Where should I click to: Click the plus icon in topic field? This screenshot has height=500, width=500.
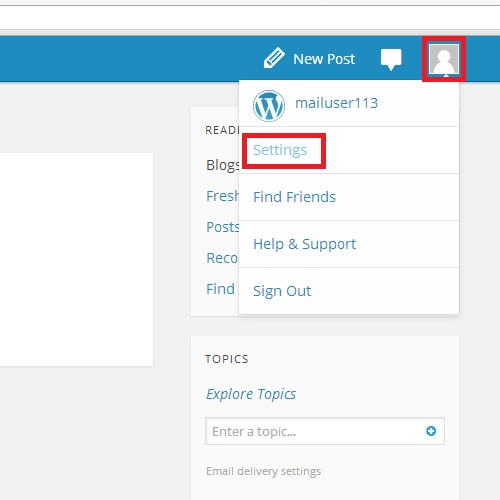pyautogui.click(x=431, y=431)
